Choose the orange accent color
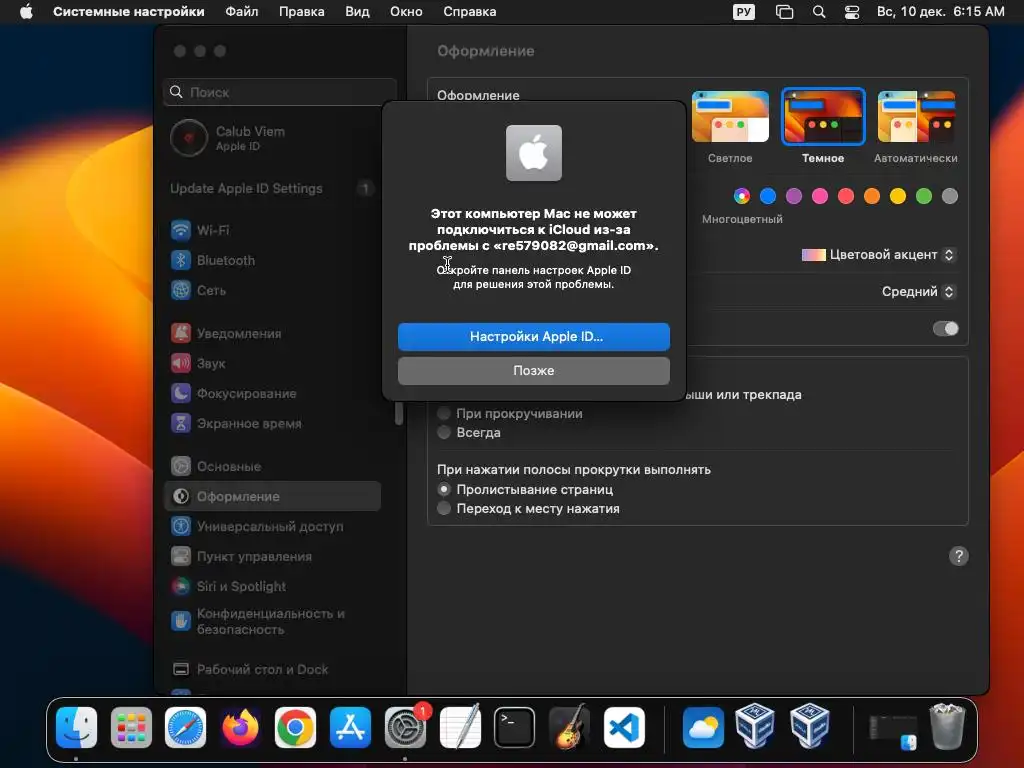The width and height of the screenshot is (1024, 768). (x=872, y=196)
